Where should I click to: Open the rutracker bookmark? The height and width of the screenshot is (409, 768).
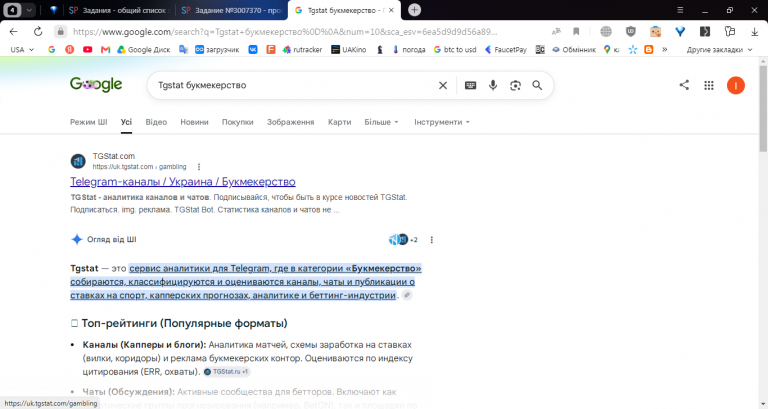[x=302, y=49]
